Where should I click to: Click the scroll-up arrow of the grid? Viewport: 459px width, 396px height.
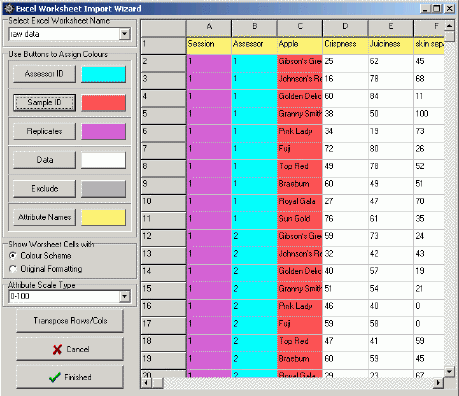[449, 26]
